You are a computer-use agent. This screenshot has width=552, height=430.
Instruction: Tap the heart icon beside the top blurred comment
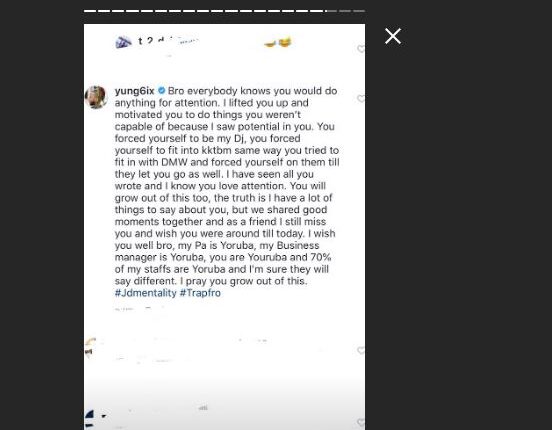pos(361,49)
